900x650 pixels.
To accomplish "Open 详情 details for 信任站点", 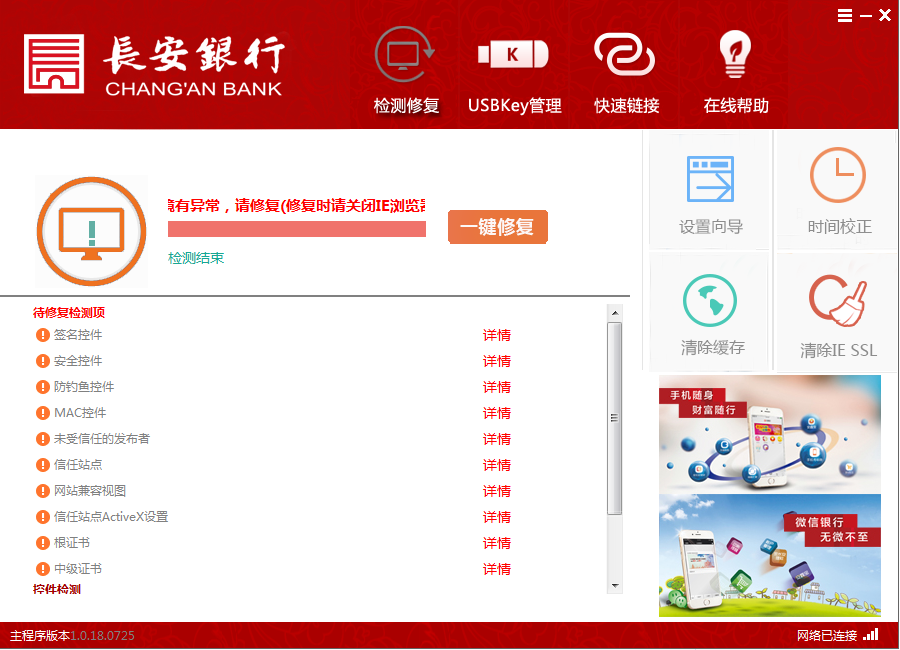I will pos(496,465).
